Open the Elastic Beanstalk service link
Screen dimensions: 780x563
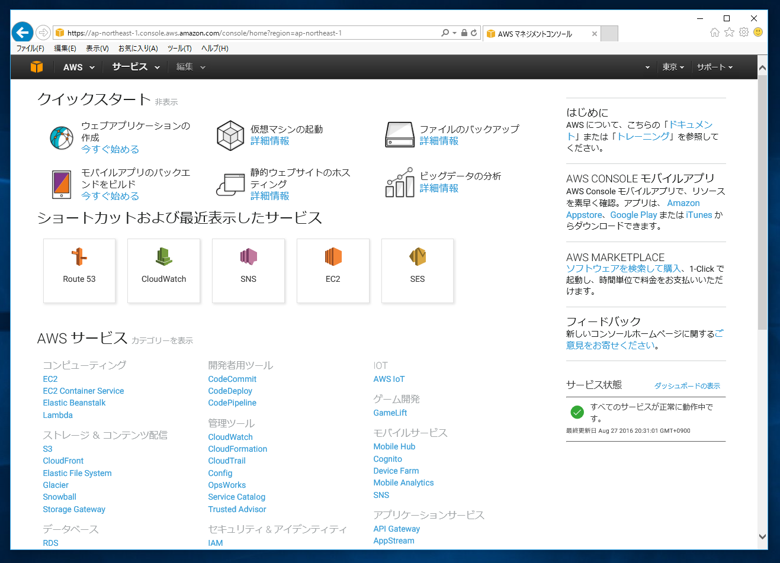click(74, 403)
